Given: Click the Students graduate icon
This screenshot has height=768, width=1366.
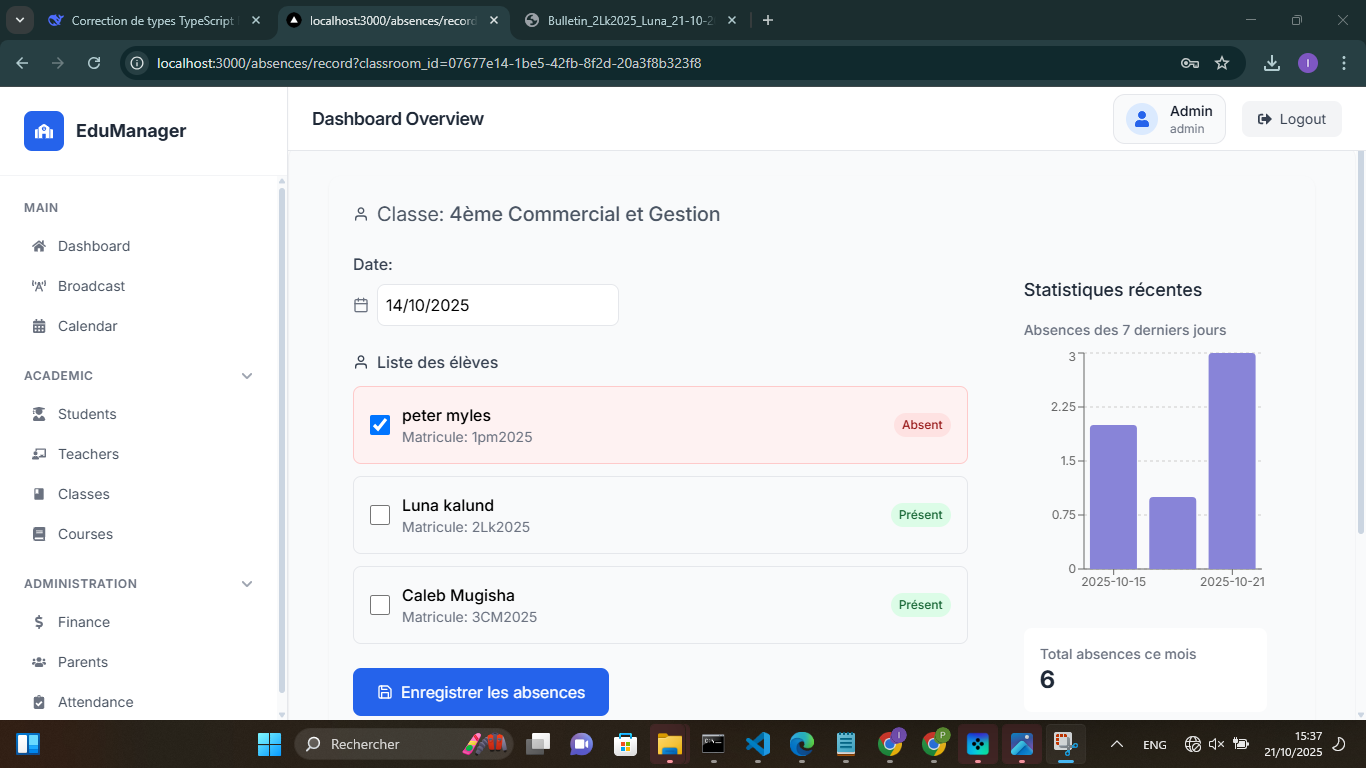Looking at the screenshot, I should pos(39,414).
